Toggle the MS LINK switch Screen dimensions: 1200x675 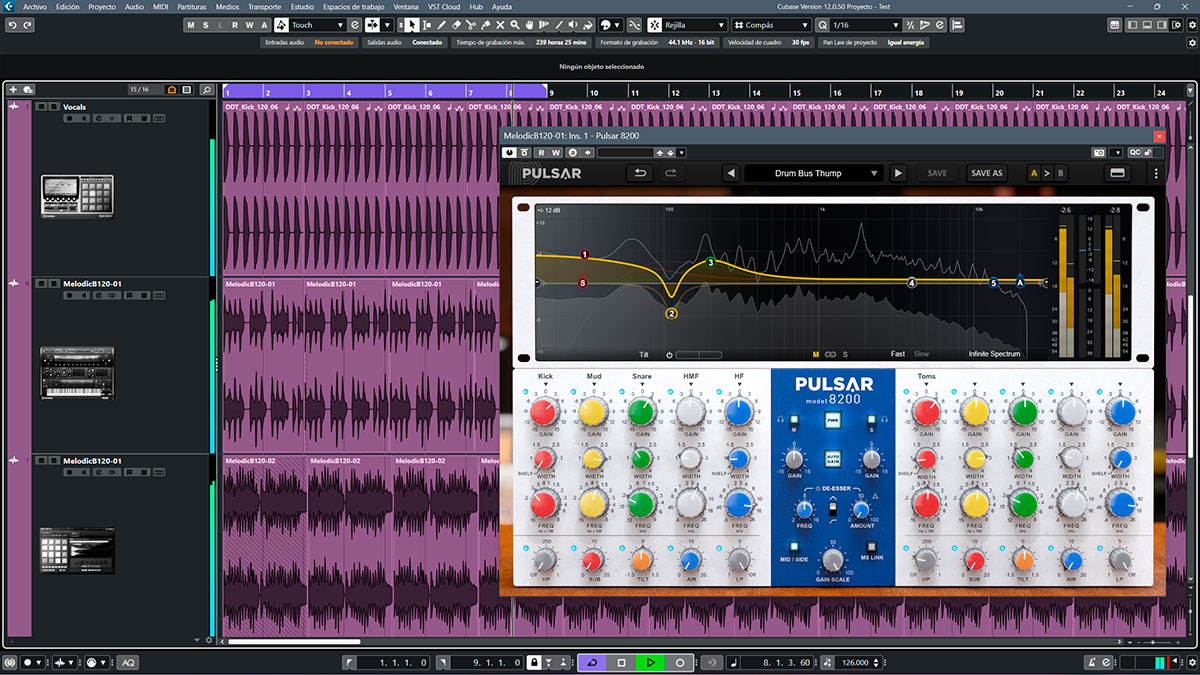click(871, 547)
